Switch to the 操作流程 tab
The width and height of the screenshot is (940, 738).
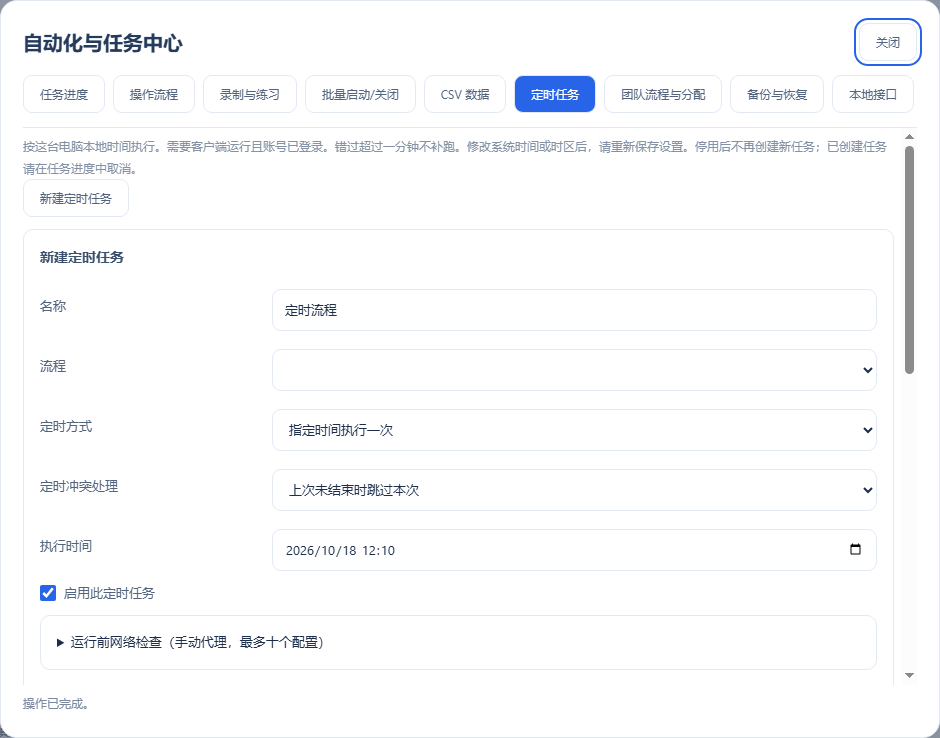point(153,94)
